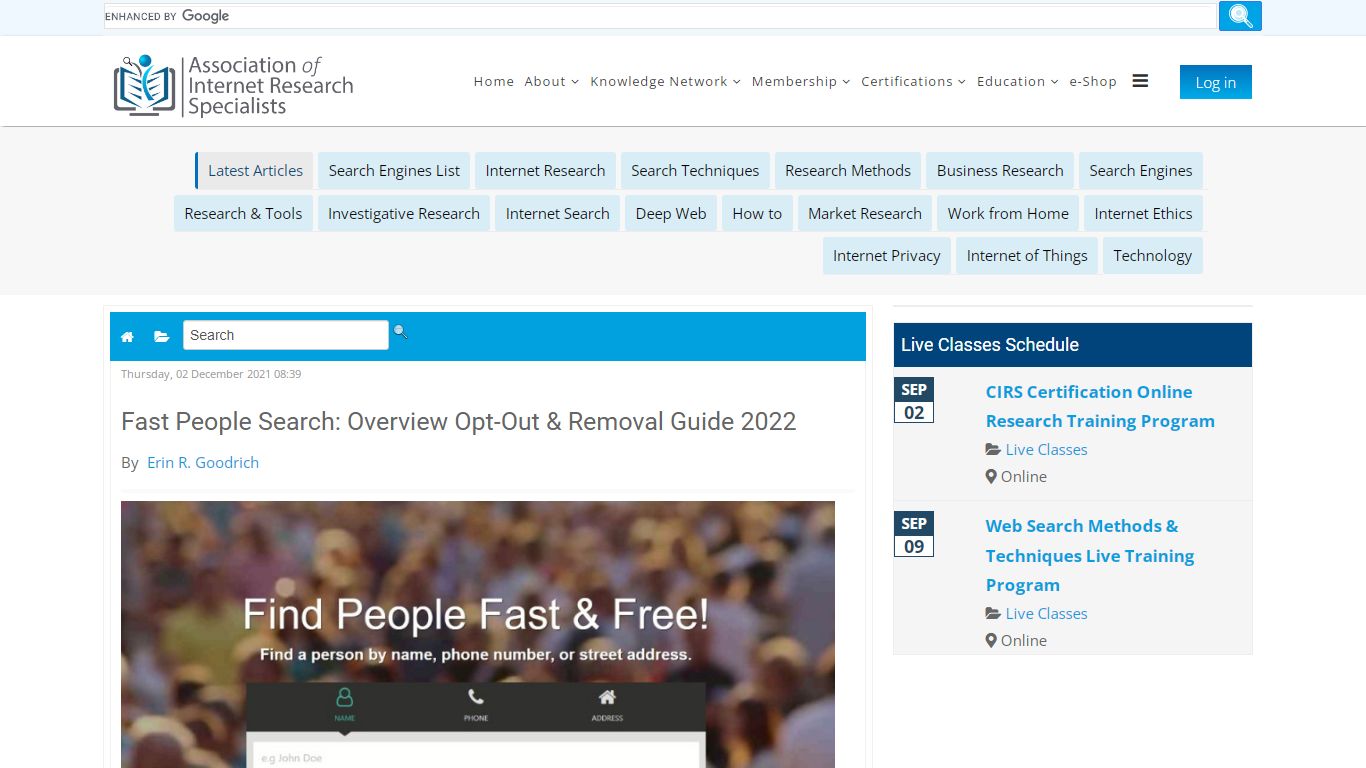Click the Find People Fast hero image
Screen dimensions: 1366x768
point(478,634)
